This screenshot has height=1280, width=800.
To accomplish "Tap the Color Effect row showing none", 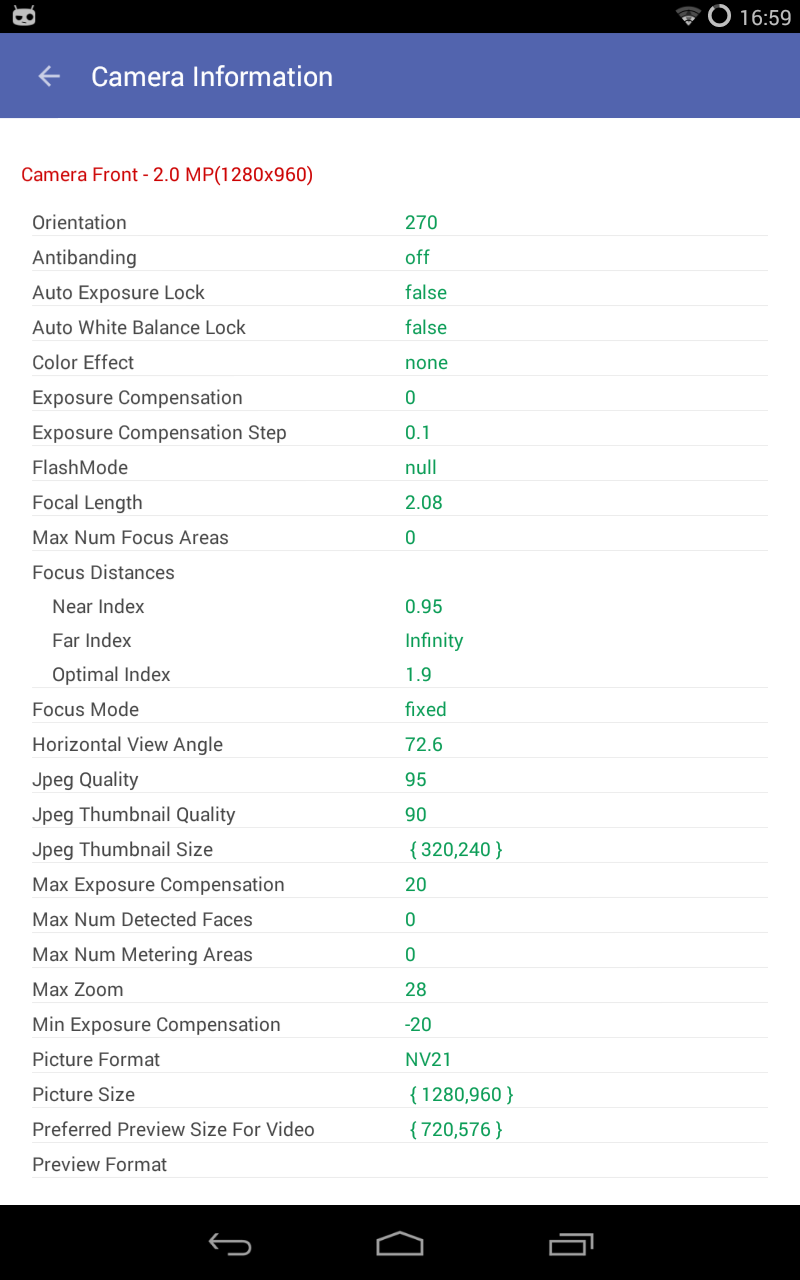I will (x=400, y=362).
